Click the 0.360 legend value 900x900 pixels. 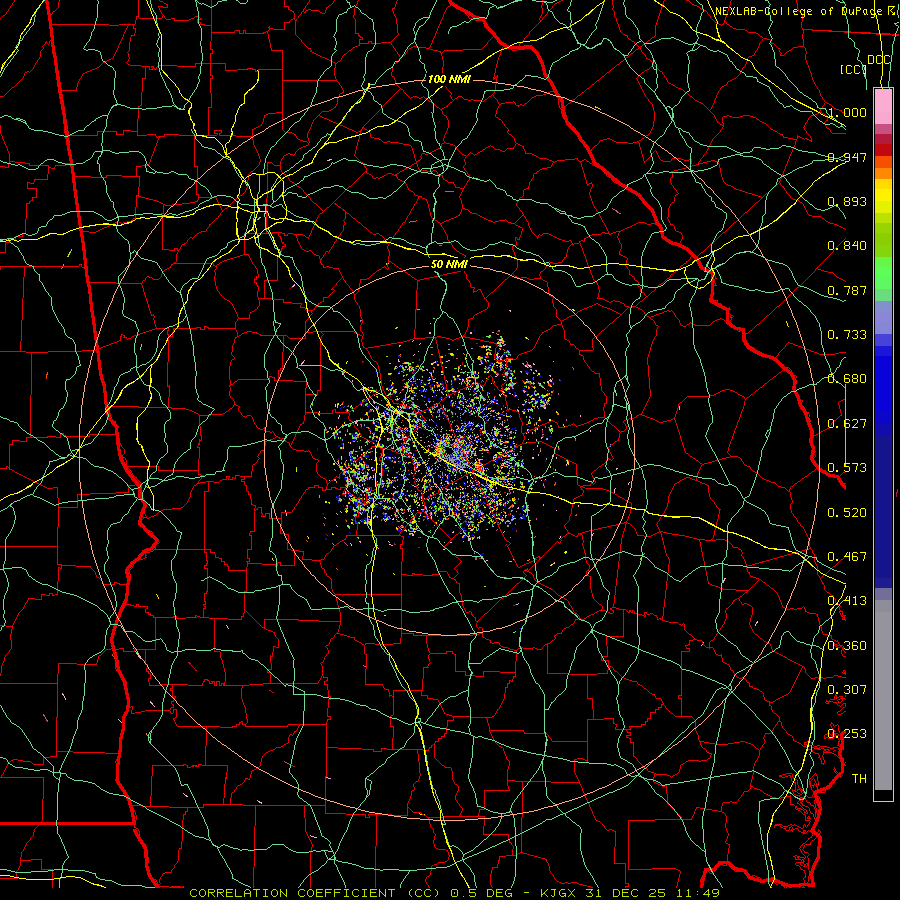coord(847,646)
